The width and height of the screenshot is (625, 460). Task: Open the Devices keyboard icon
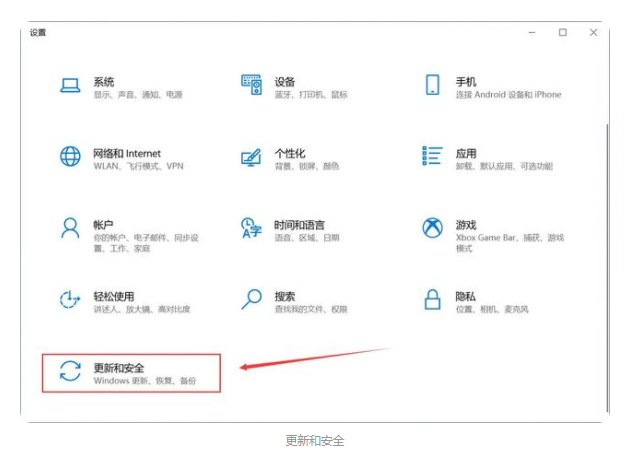tap(251, 86)
